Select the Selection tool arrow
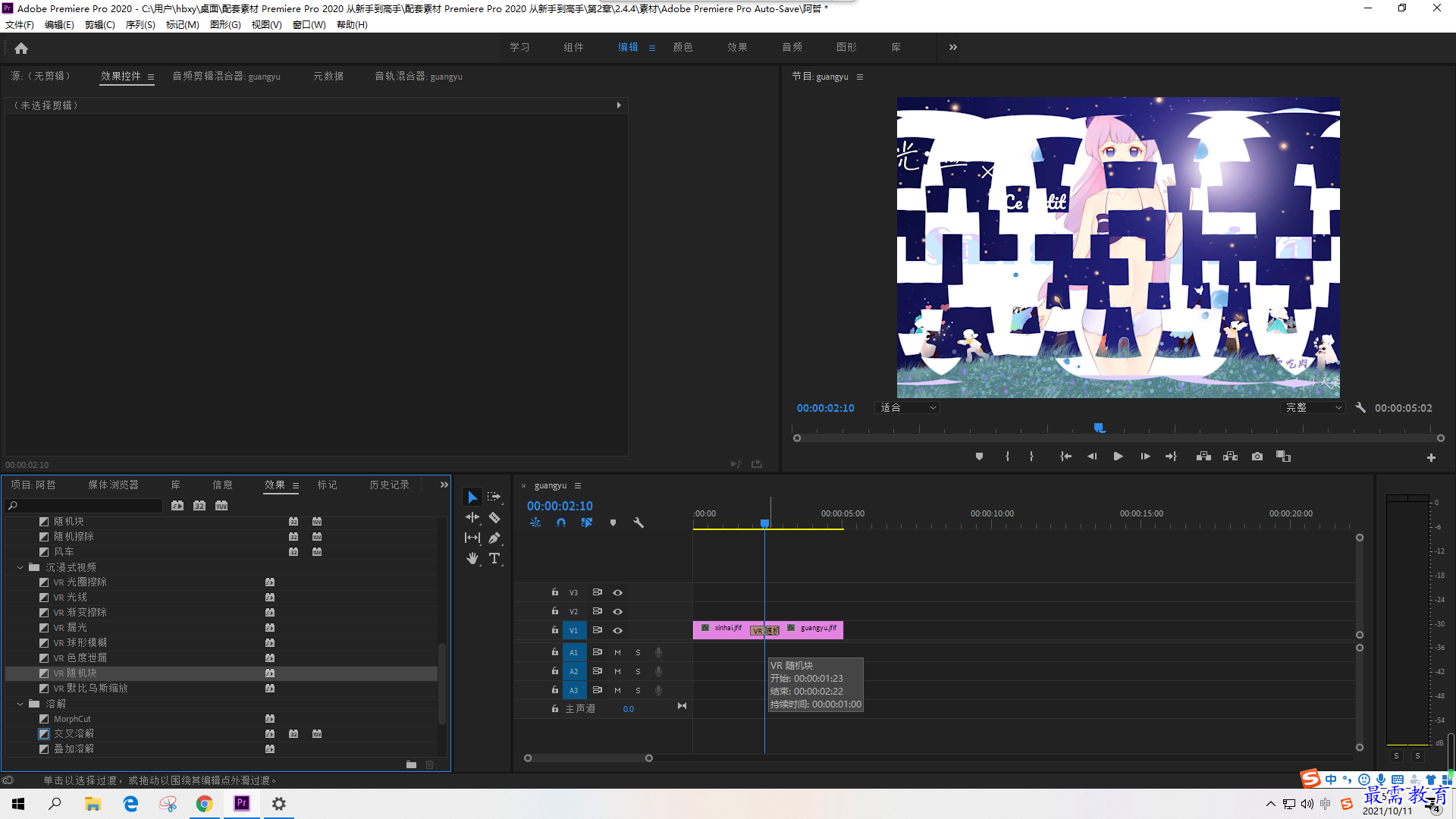 click(x=472, y=497)
